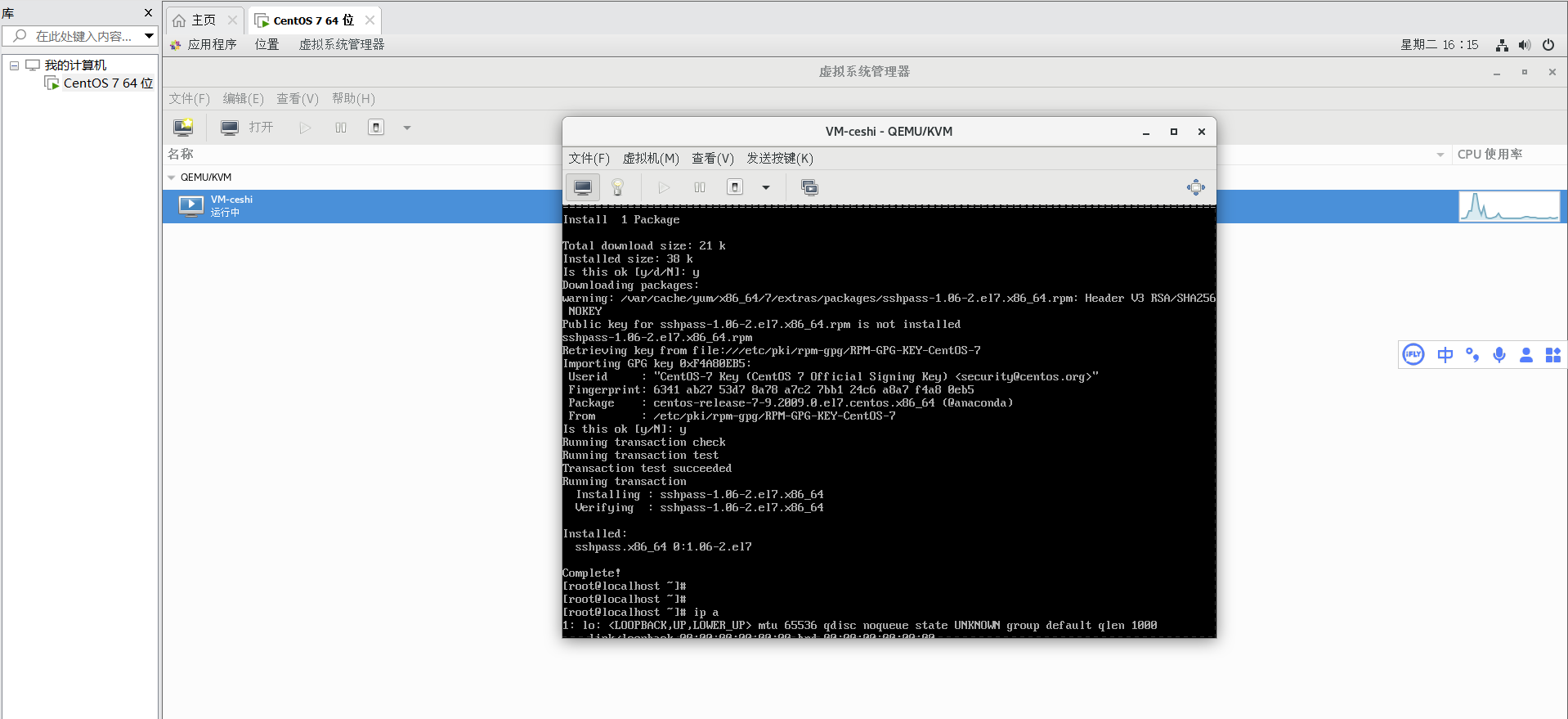Click shutdown button in VM-ceshi window toolbar
This screenshot has width=1568, height=719.
tap(735, 187)
